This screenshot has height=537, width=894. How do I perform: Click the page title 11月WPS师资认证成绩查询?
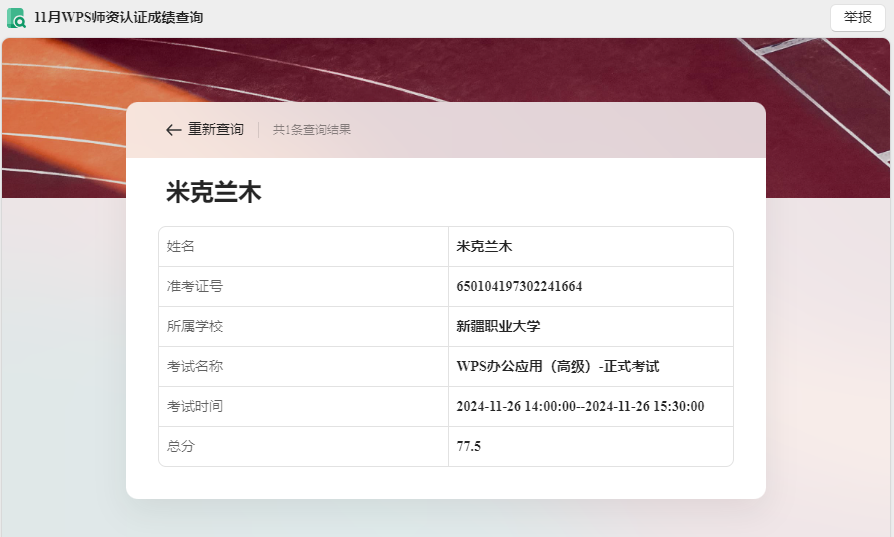tap(118, 18)
